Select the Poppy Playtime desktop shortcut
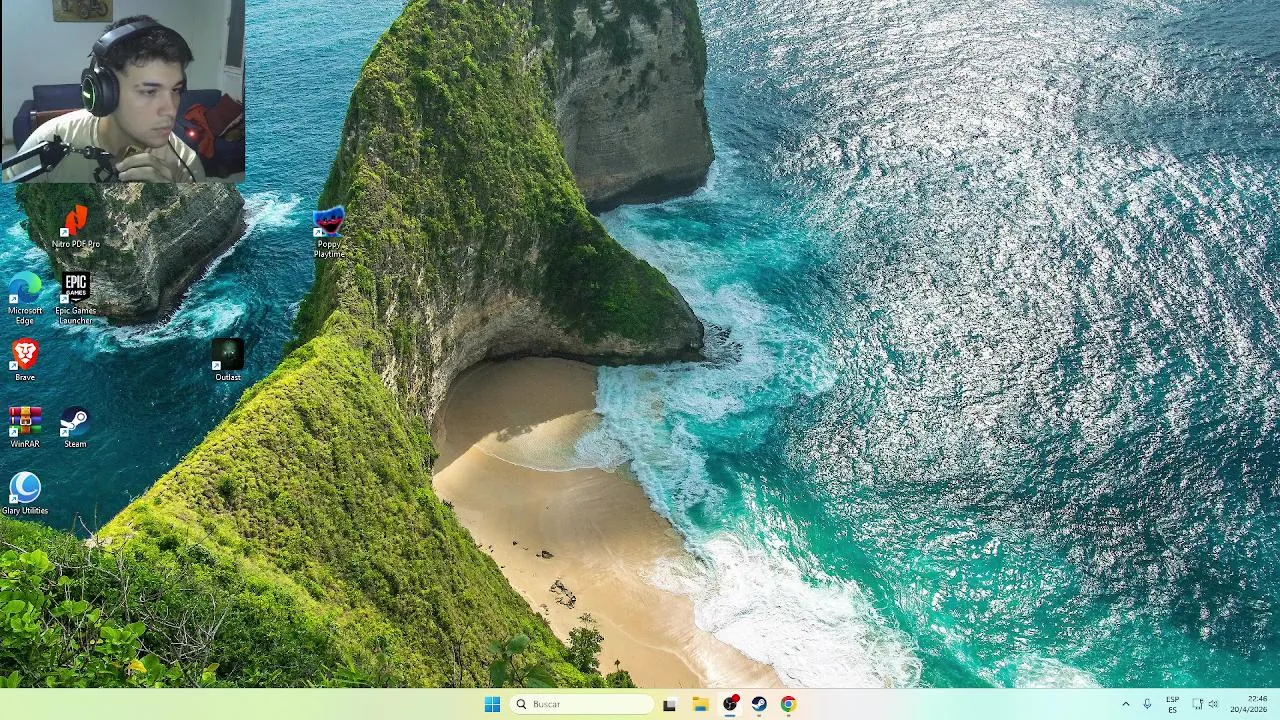Image resolution: width=1280 pixels, height=720 pixels. (x=329, y=233)
